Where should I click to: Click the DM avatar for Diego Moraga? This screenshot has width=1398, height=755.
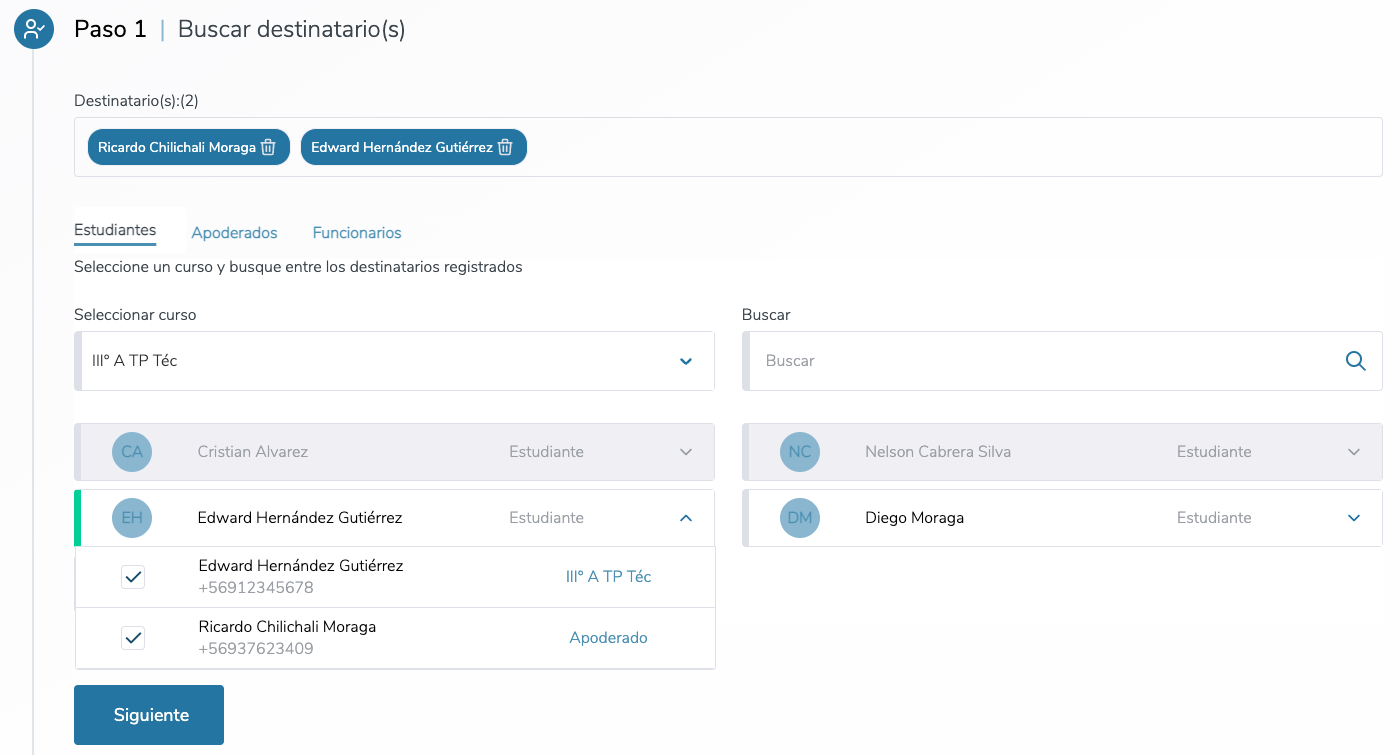(800, 518)
